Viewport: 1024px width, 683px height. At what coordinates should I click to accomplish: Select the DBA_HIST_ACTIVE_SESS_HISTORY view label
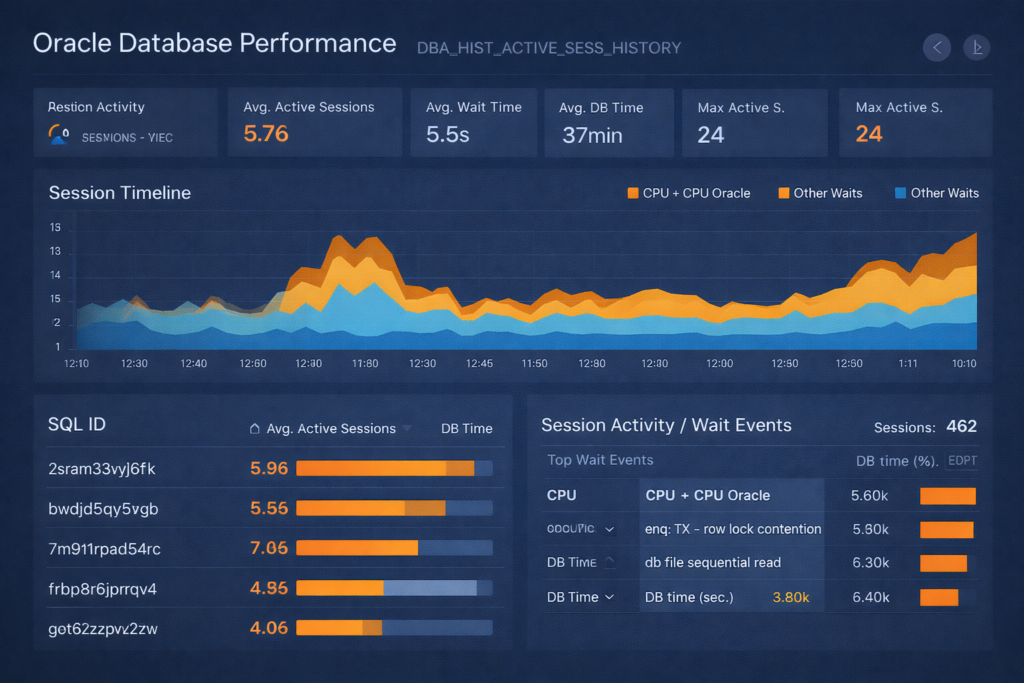(x=549, y=48)
